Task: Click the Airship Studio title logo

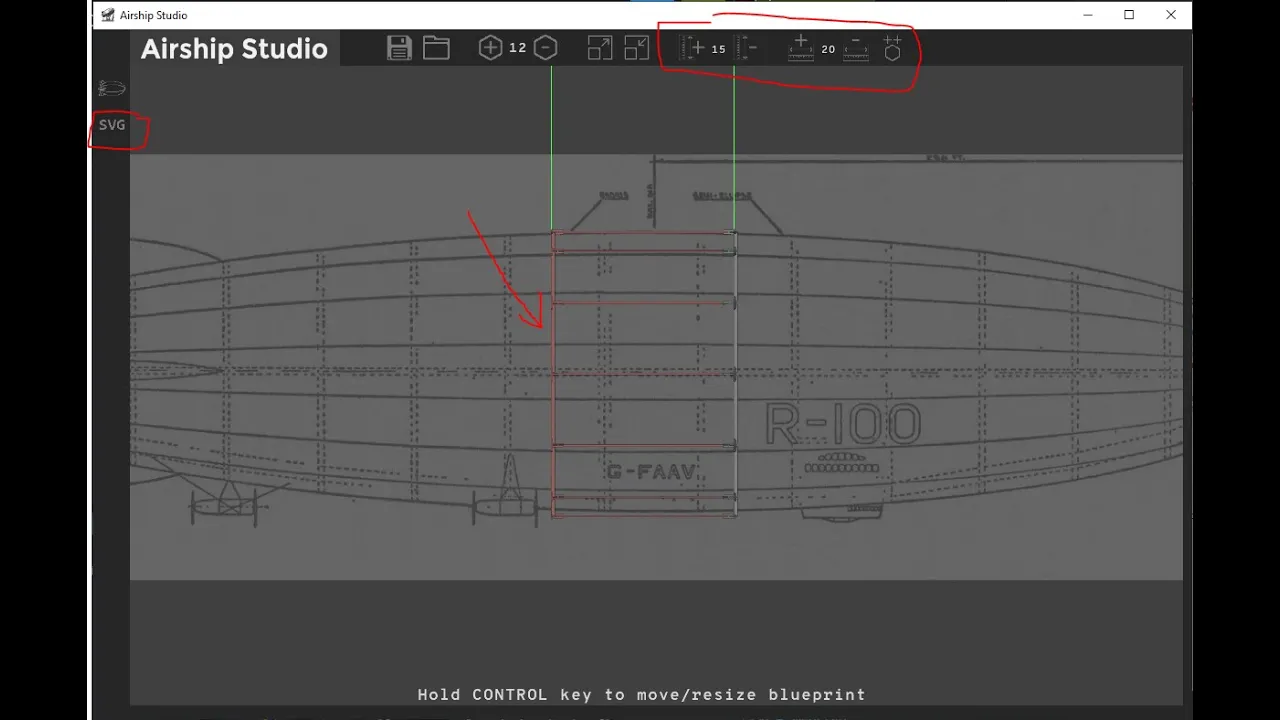Action: (x=234, y=49)
